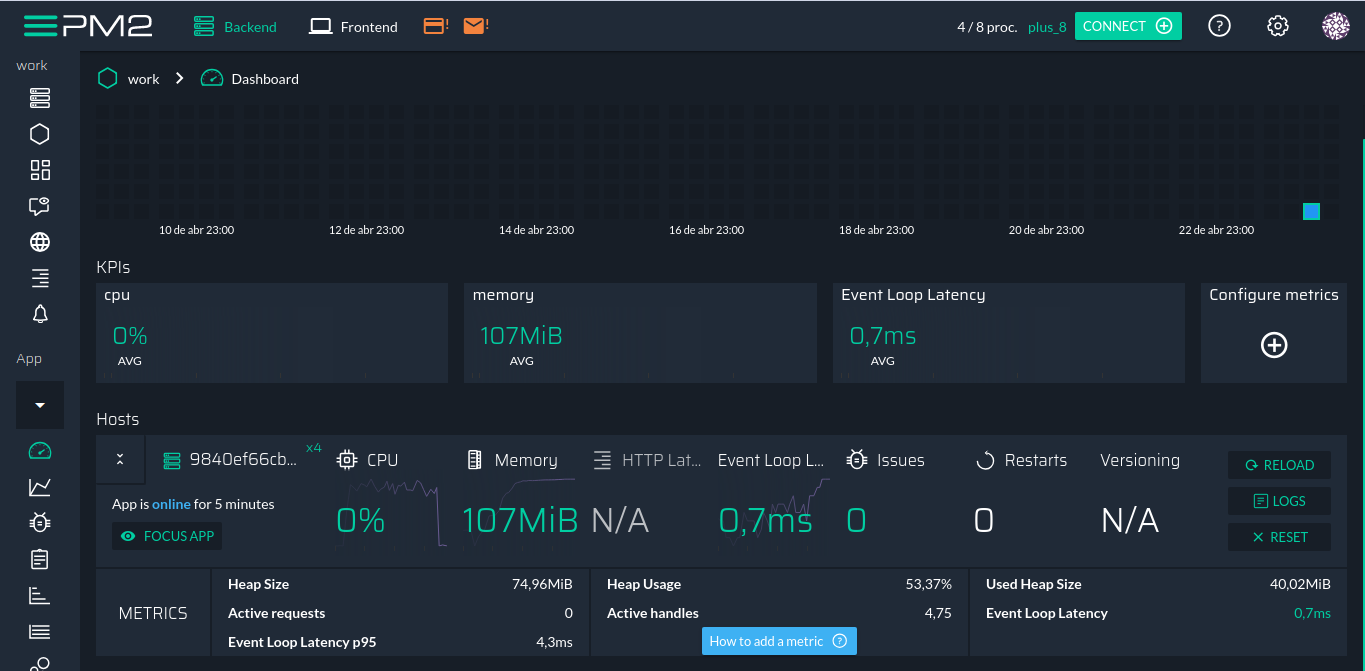Click the Versioning column header
The image size is (1365, 671).
[x=1140, y=460]
